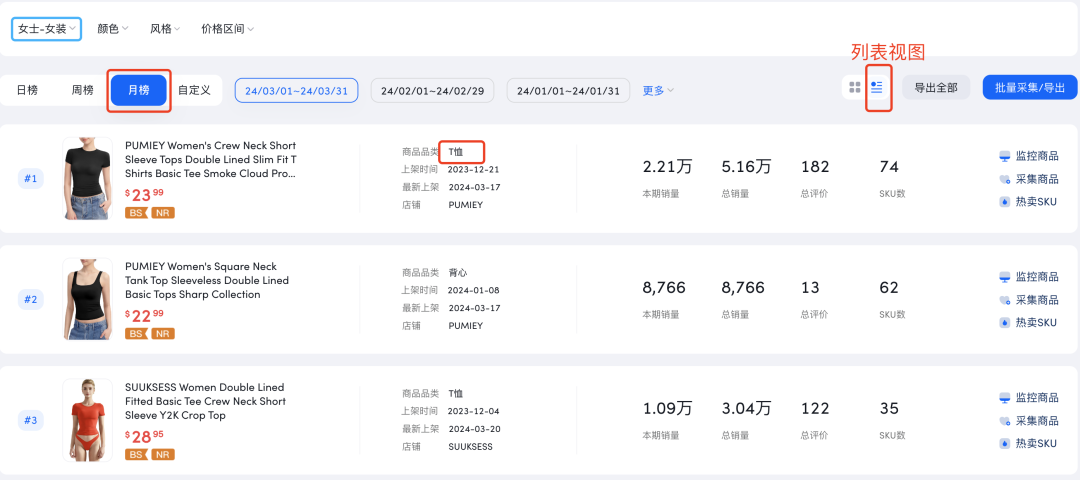Open the PUMIEY black T-shirt thumbnail

point(87,178)
